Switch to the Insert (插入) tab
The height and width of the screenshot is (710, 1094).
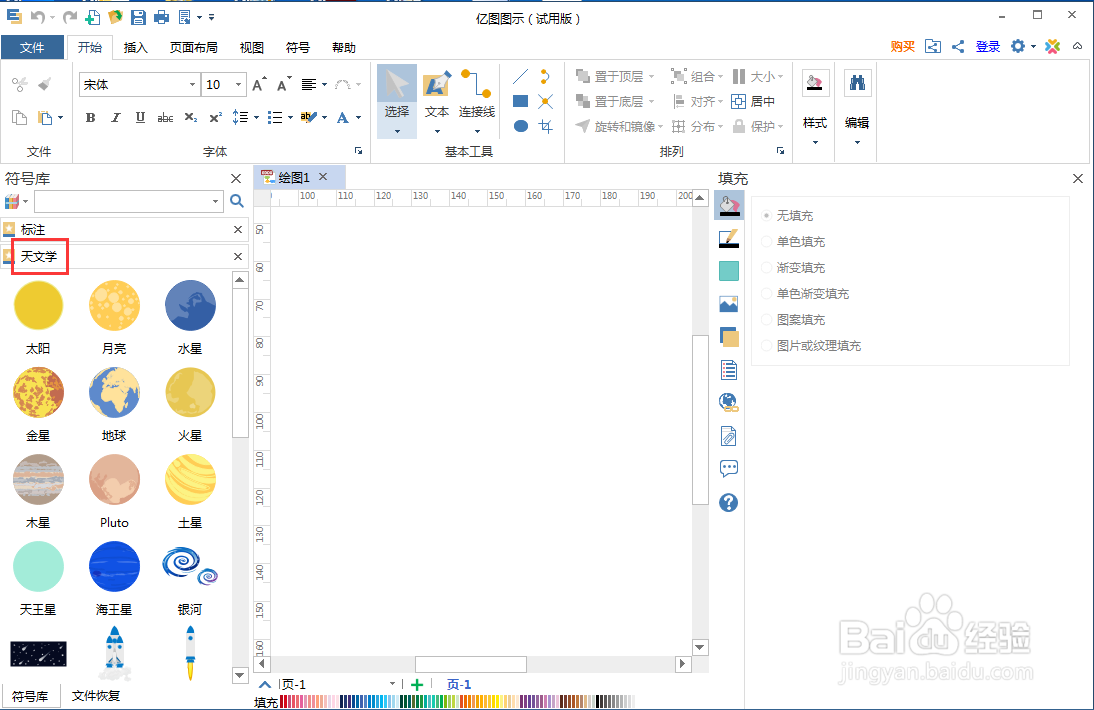point(135,47)
